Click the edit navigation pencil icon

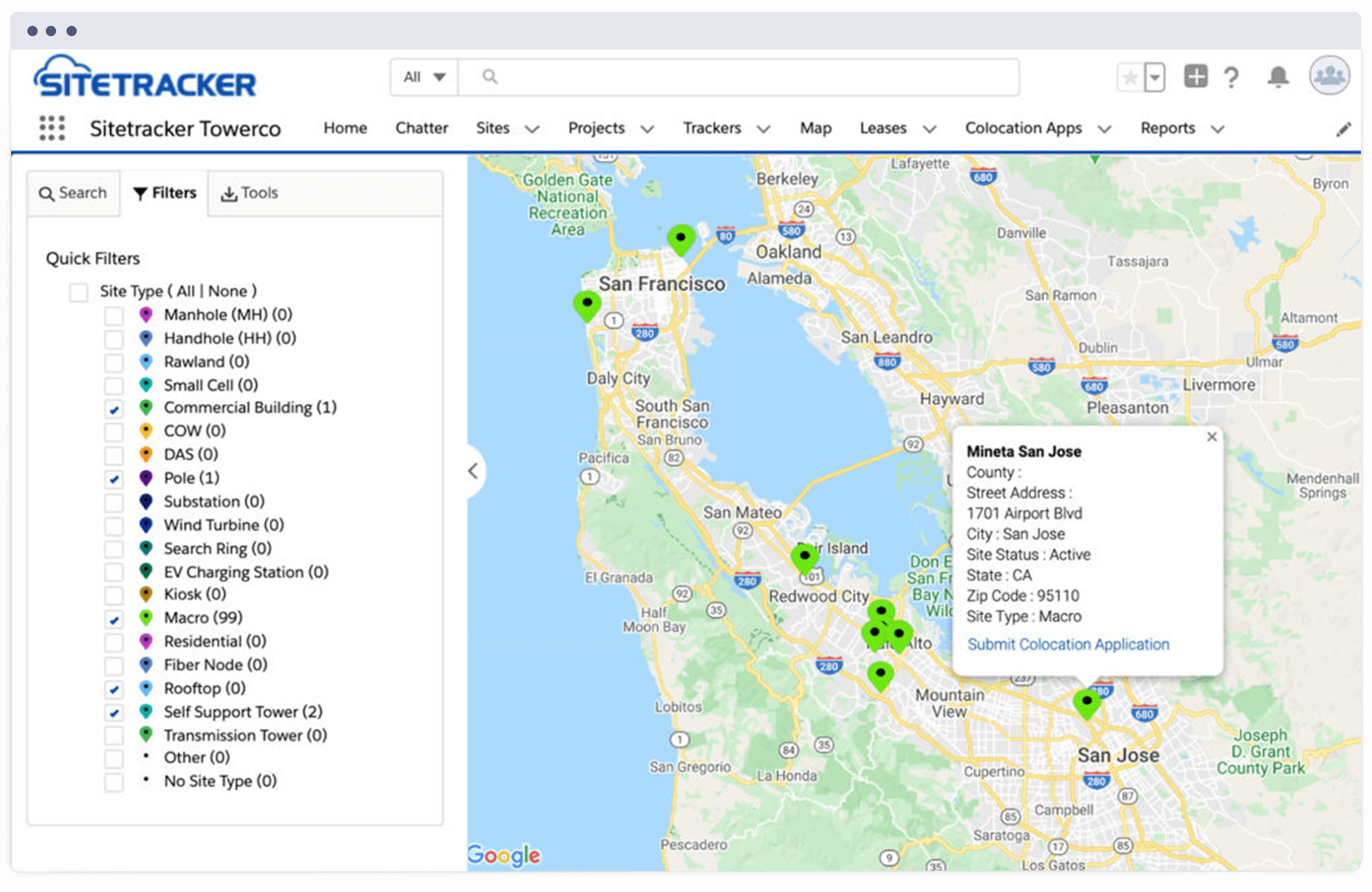(x=1343, y=129)
